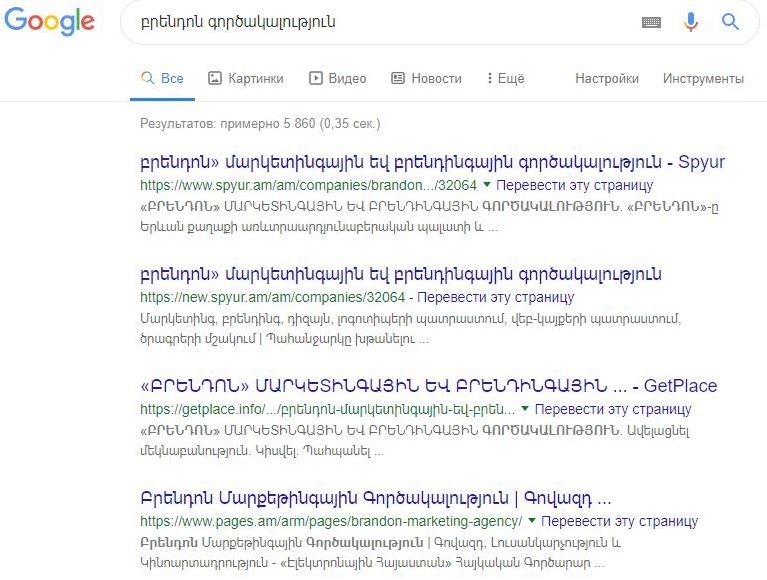The width and height of the screenshot is (767, 580).
Task: Open the GetPlace result title
Action: pyautogui.click(x=429, y=386)
